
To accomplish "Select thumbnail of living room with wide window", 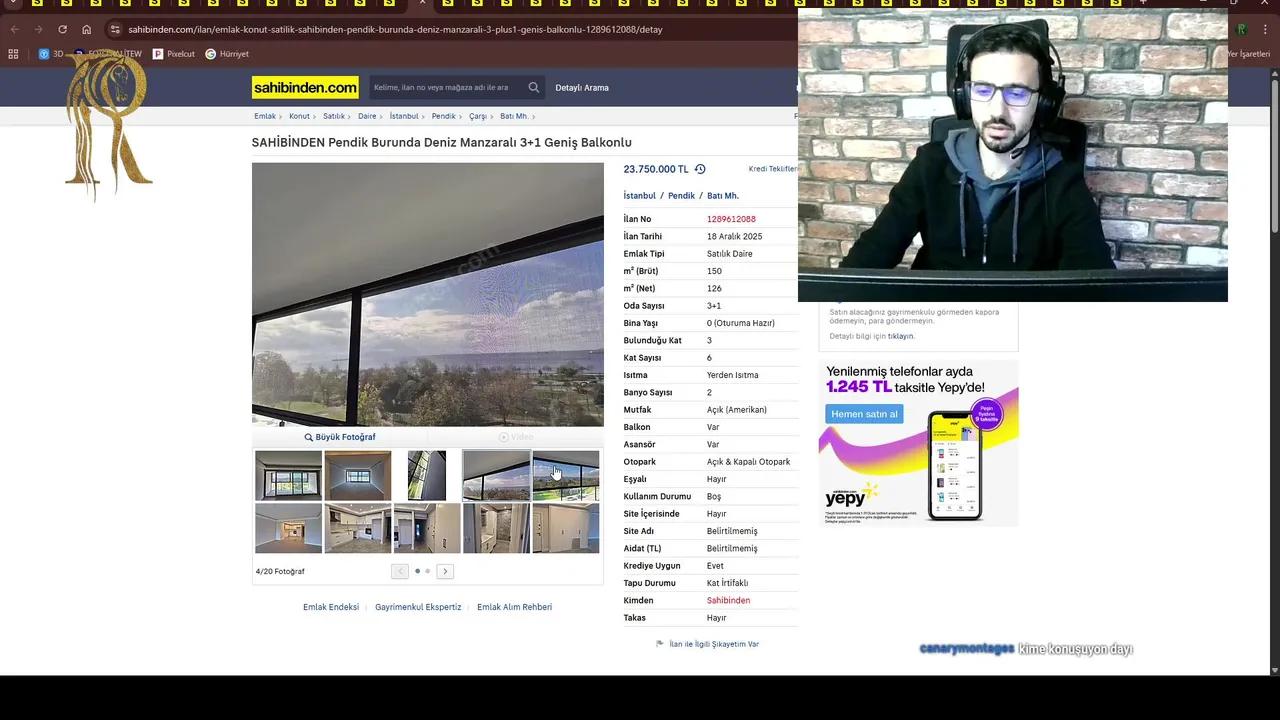I will pos(288,475).
